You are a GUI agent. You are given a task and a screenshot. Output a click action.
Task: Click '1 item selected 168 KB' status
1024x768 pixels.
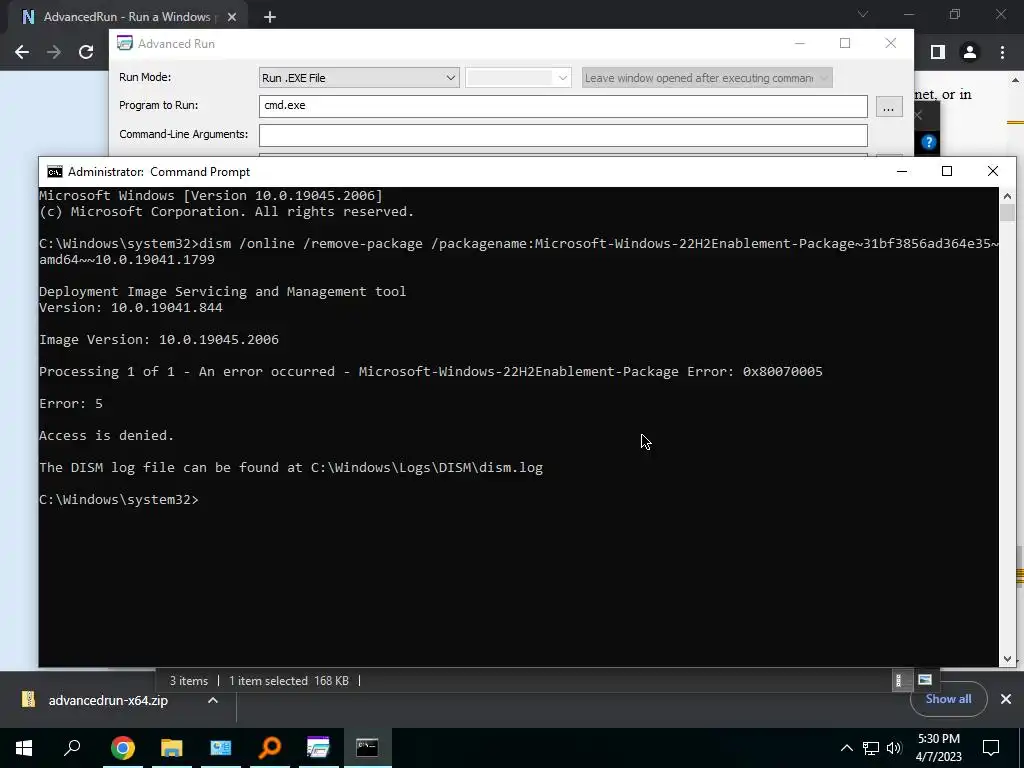pos(289,680)
